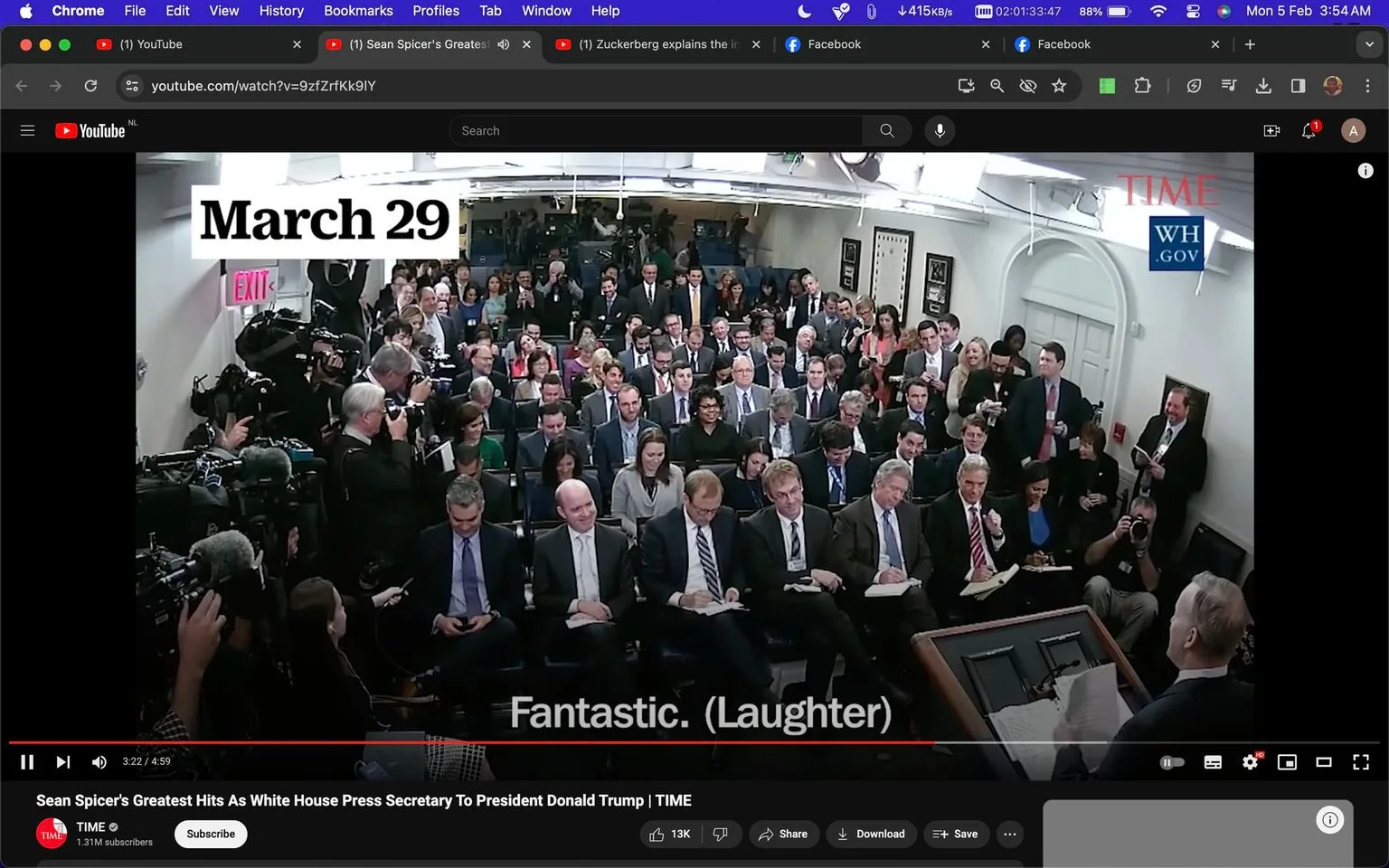Open YouTube notifications bell
The image size is (1389, 868).
(1309, 131)
